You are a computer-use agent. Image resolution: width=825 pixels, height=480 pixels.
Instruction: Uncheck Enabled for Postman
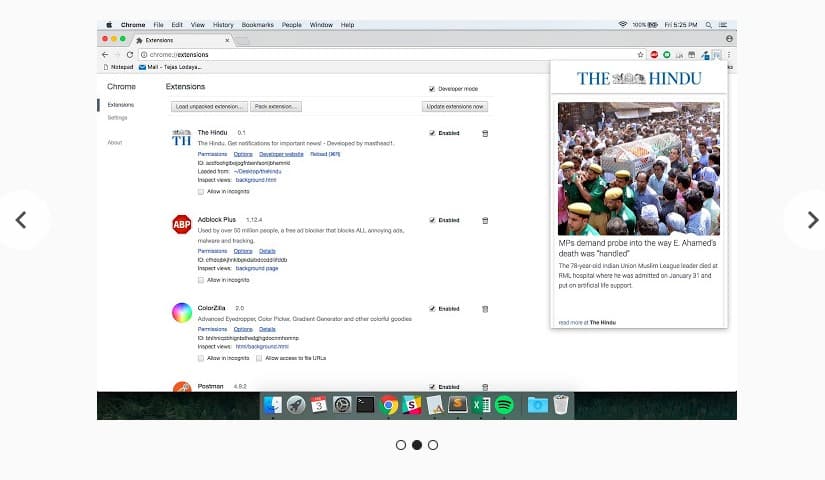pyautogui.click(x=432, y=387)
